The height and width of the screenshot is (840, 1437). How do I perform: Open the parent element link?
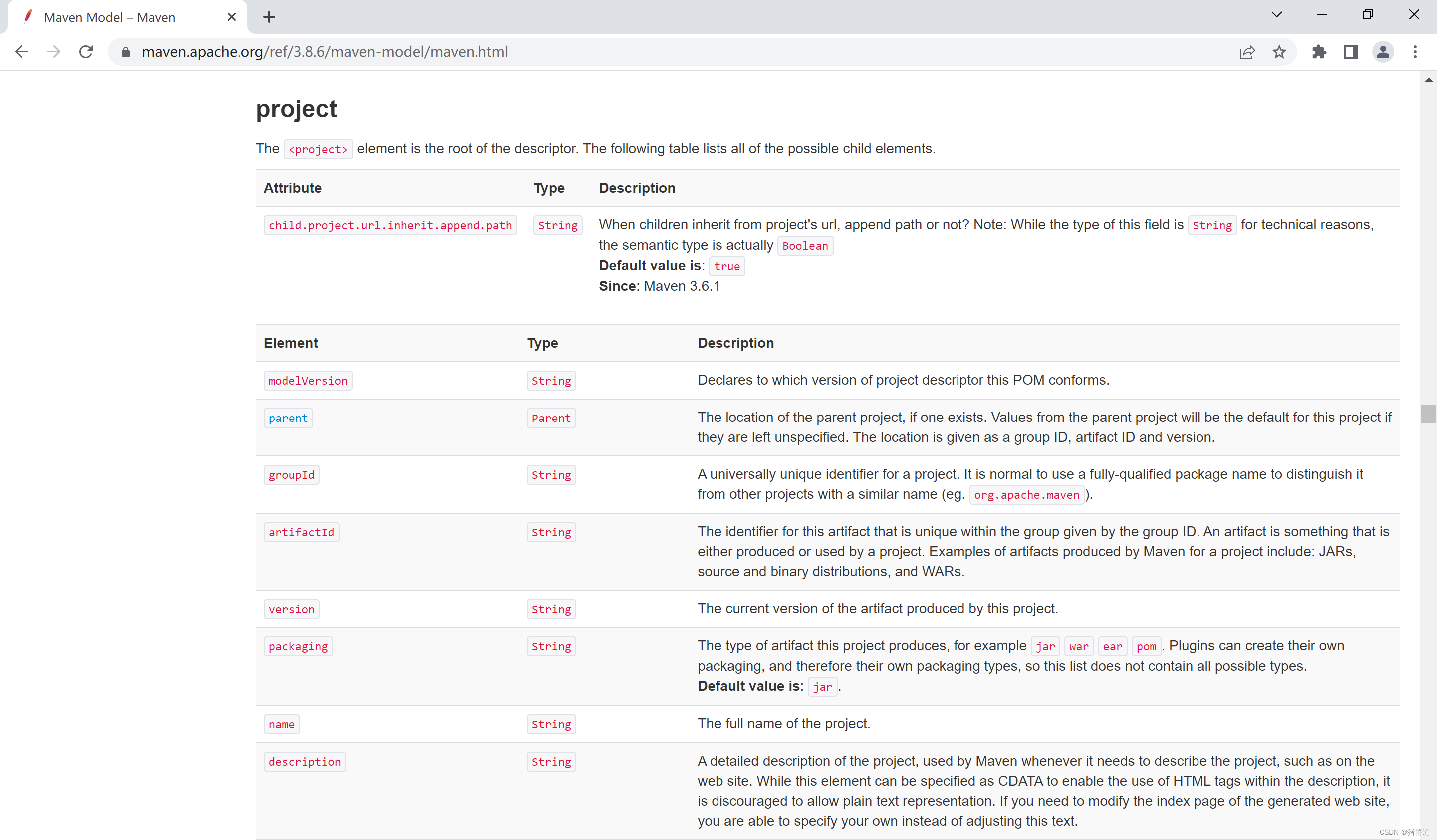(288, 419)
